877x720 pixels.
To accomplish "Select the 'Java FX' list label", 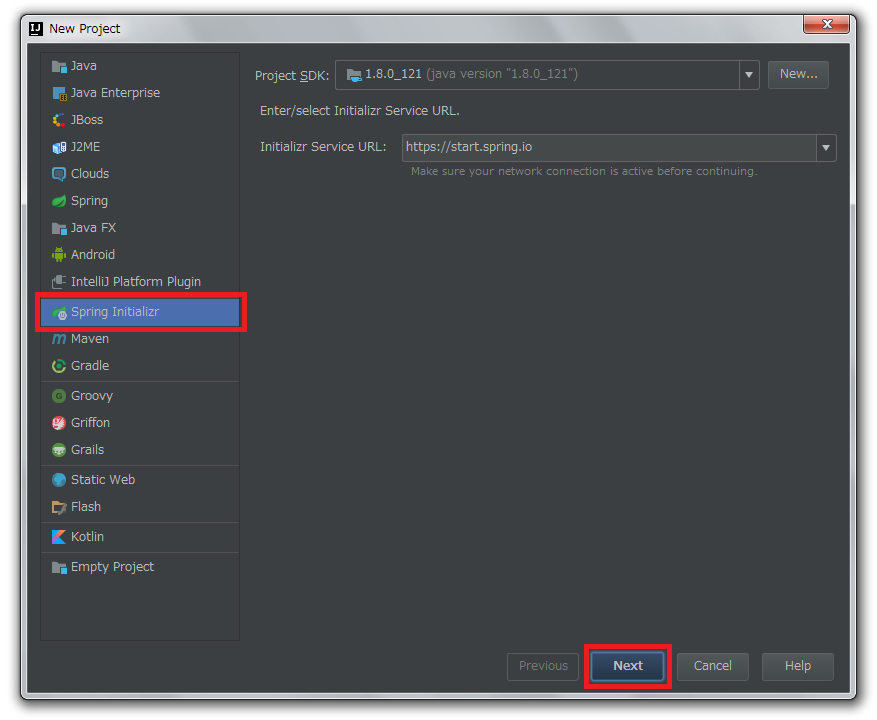I will point(93,228).
